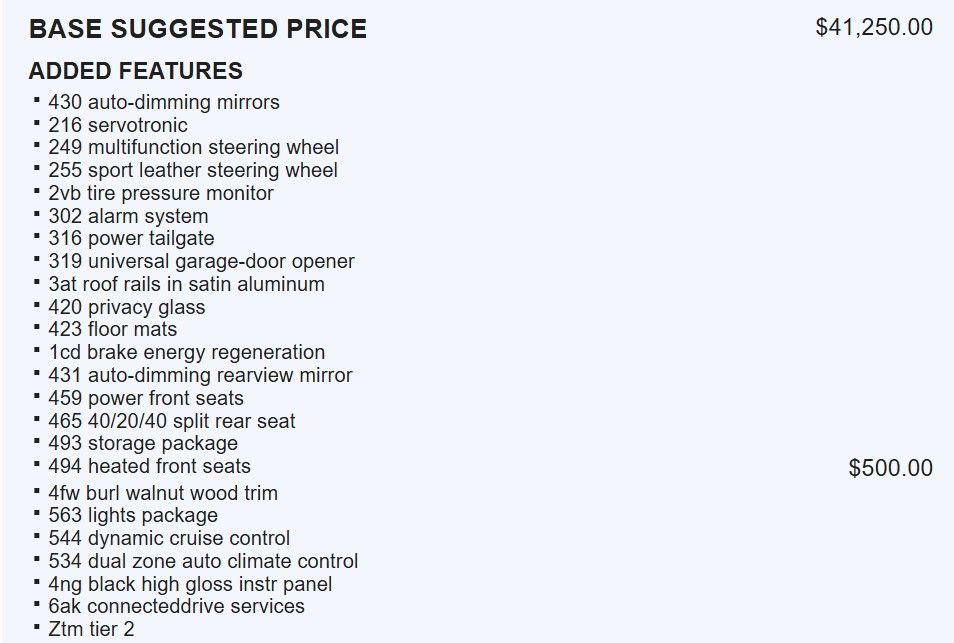Click the $500.00 feature price
This screenshot has width=954, height=643.
891,468
